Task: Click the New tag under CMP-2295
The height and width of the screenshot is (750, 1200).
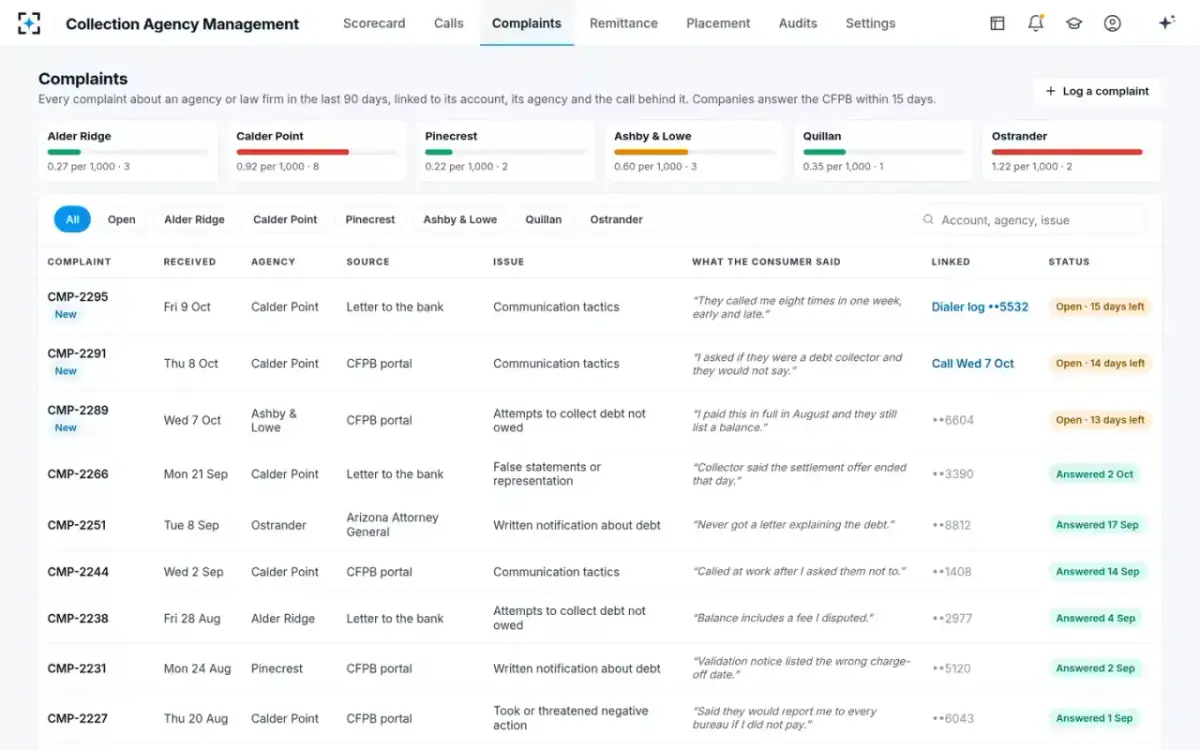Action: [66, 314]
